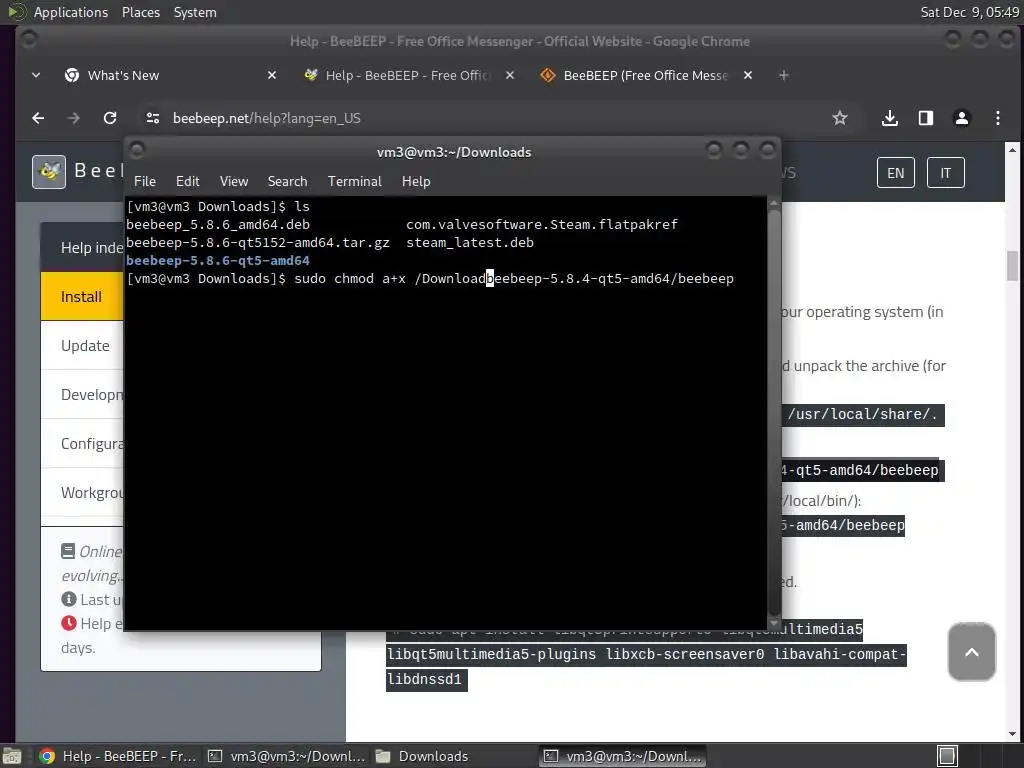
Task: Open Chrome side panel icon
Action: point(925,118)
